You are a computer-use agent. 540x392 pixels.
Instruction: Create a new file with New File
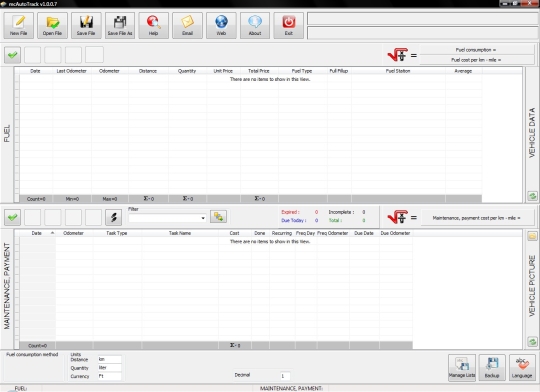coord(19,25)
